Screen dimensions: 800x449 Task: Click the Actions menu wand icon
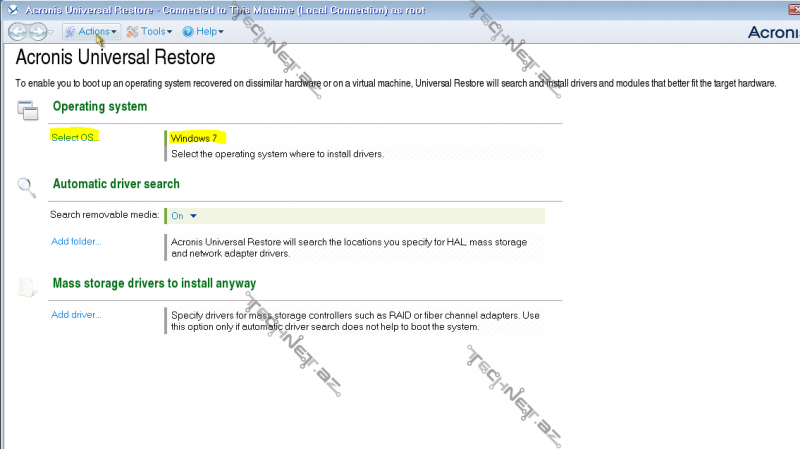70,31
